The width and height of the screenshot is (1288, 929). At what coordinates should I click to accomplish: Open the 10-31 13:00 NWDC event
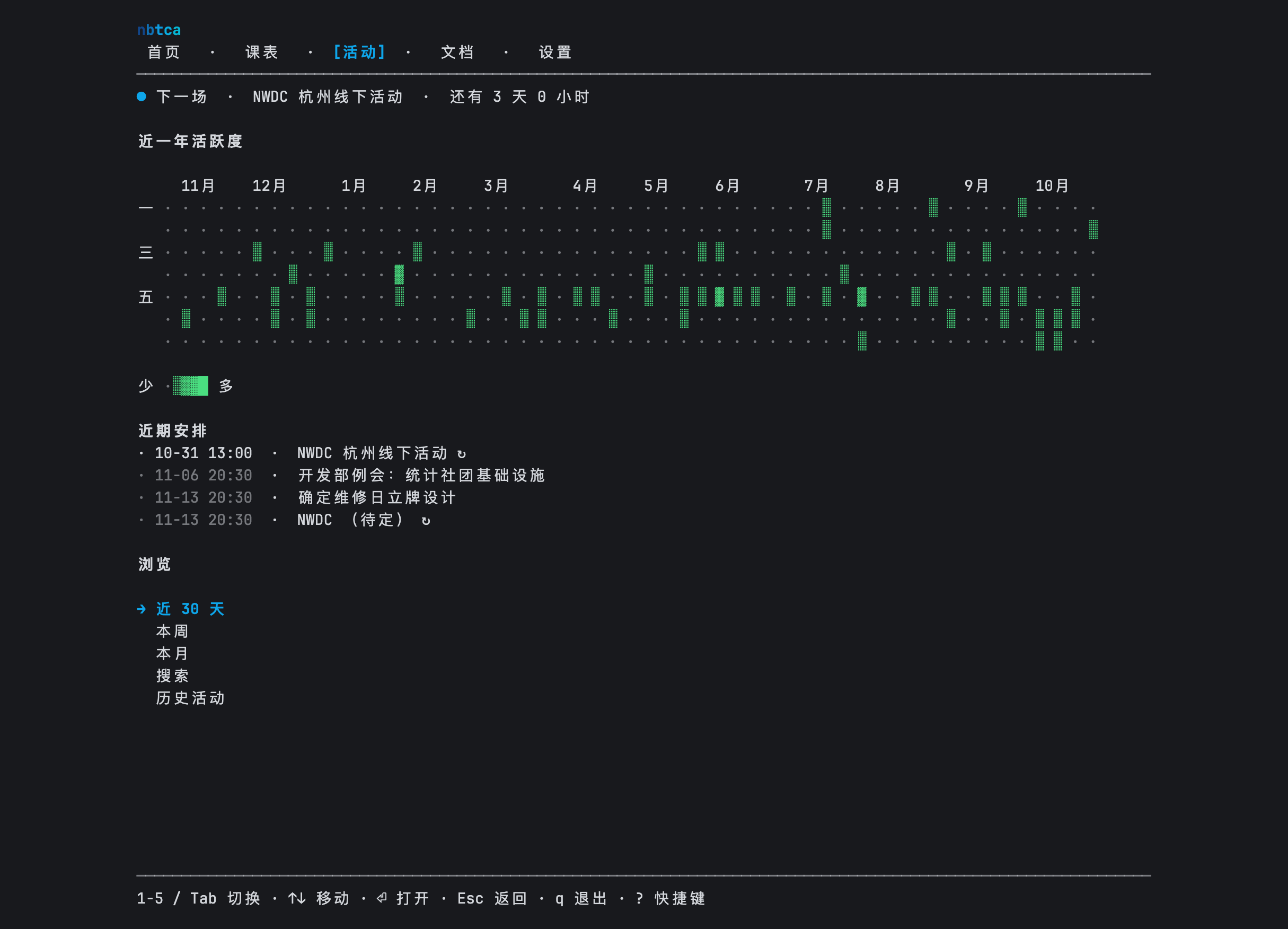tap(302, 453)
